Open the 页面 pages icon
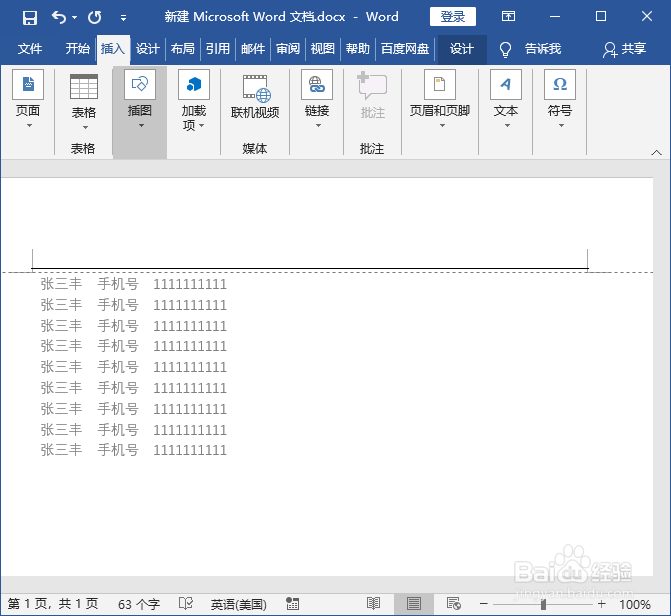Screen dimensions: 671x616 (x=28, y=84)
